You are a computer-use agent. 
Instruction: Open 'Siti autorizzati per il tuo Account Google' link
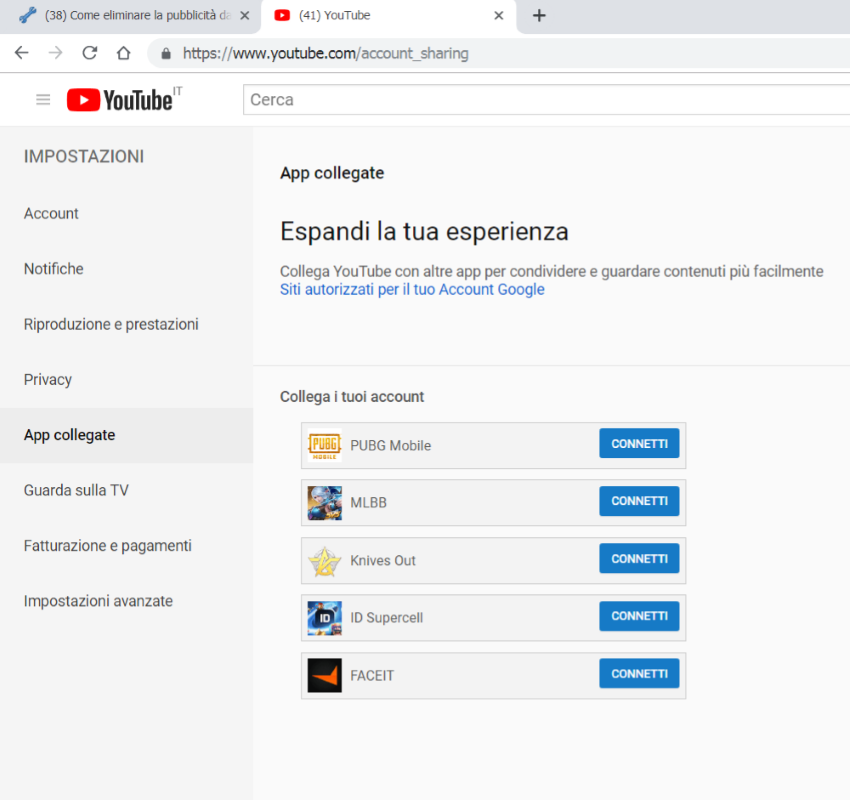(412, 289)
